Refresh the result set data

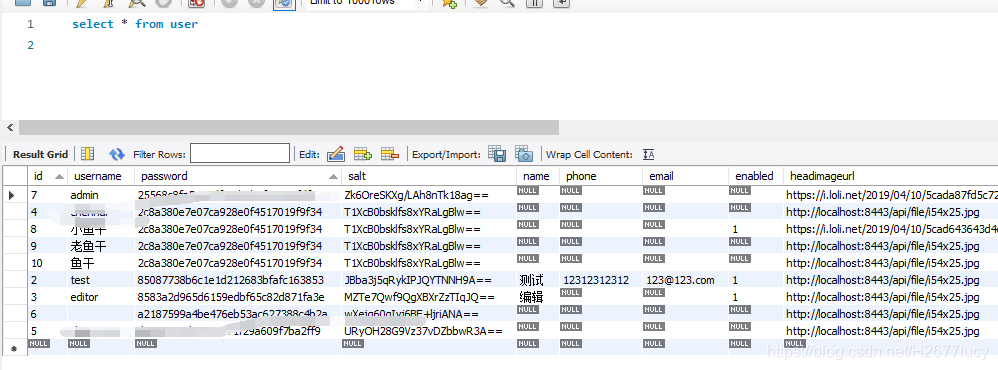point(116,154)
